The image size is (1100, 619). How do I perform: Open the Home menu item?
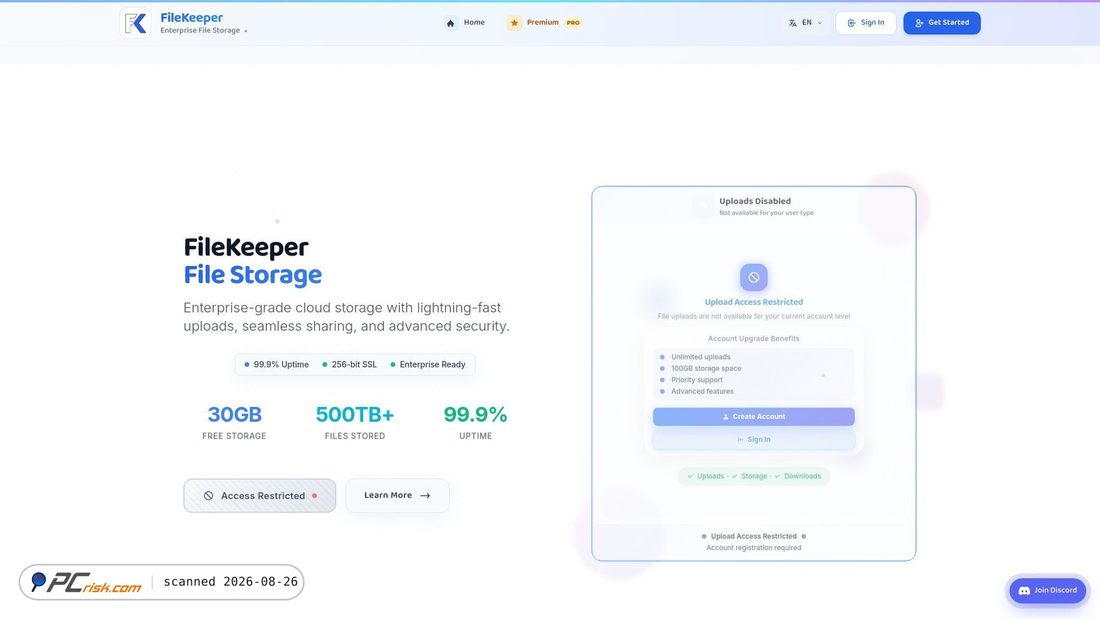464,22
